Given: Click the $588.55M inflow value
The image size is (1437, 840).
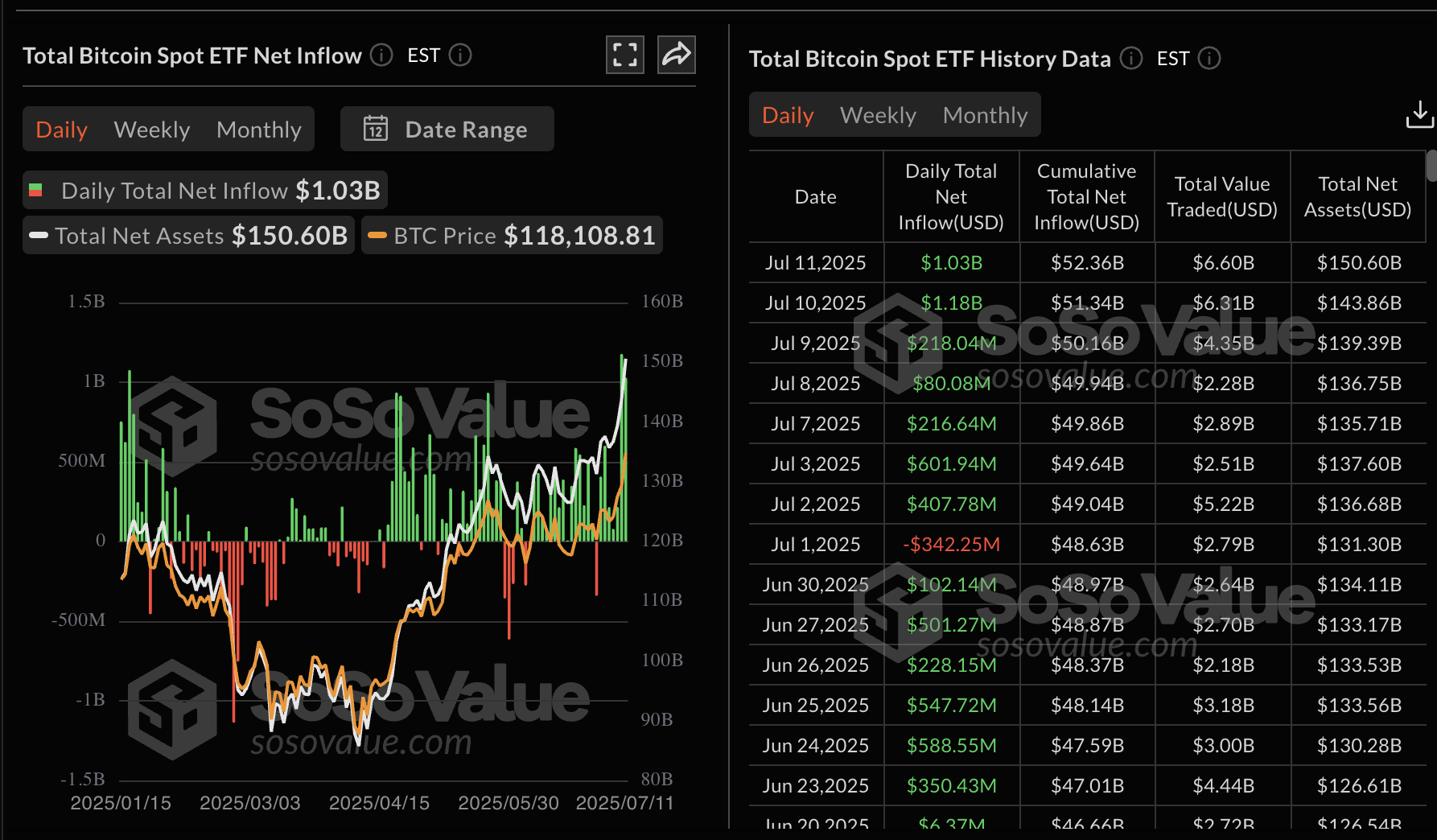Looking at the screenshot, I should pyautogui.click(x=951, y=745).
